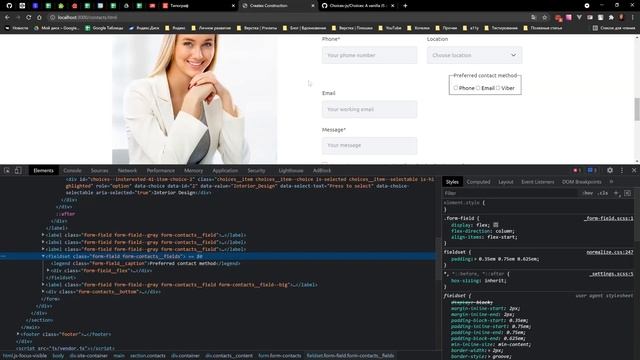The width and height of the screenshot is (640, 360).
Task: Select the legend Preferred contact method node
Action: [147, 263]
